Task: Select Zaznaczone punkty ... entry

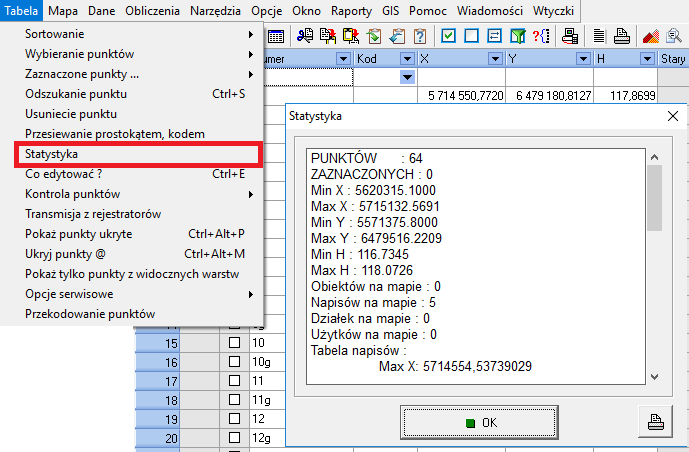Action: tap(132, 74)
